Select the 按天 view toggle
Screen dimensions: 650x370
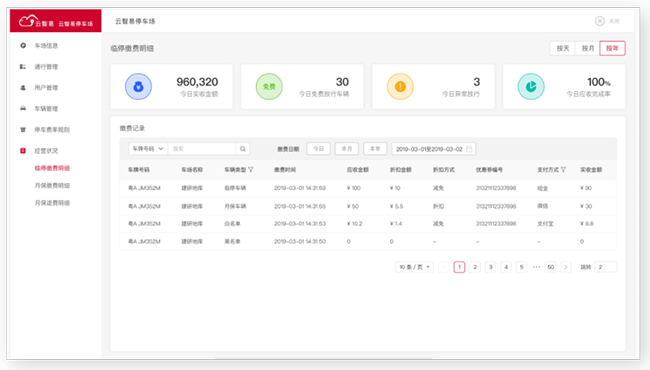[x=563, y=48]
